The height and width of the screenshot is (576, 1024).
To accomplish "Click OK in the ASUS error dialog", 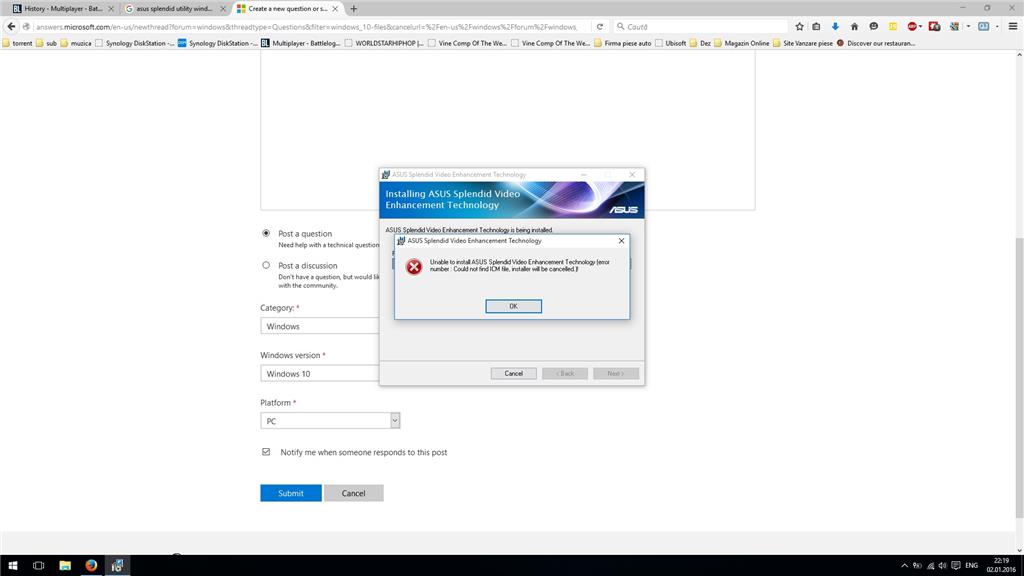I will (513, 306).
